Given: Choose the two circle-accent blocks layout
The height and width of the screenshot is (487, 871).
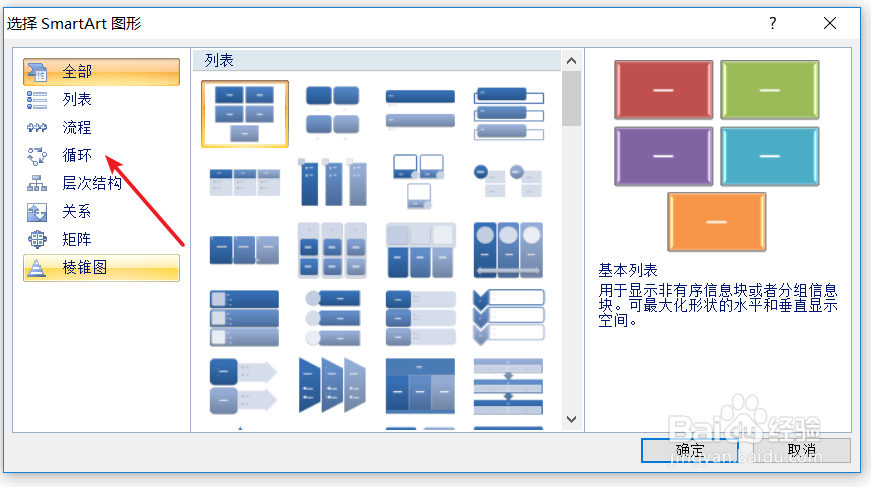Looking at the screenshot, I should (x=508, y=180).
